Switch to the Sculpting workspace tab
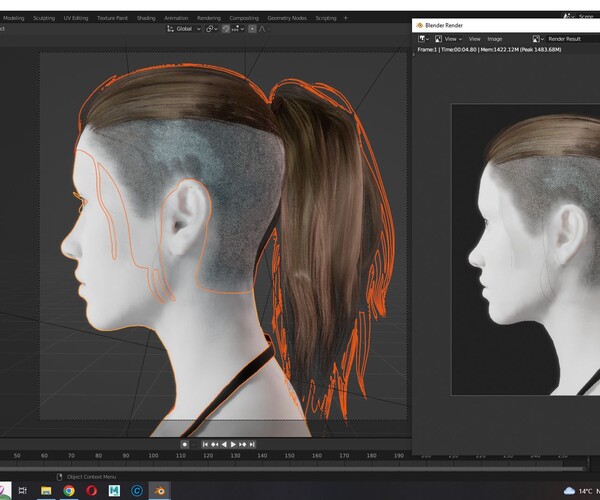 [44, 18]
